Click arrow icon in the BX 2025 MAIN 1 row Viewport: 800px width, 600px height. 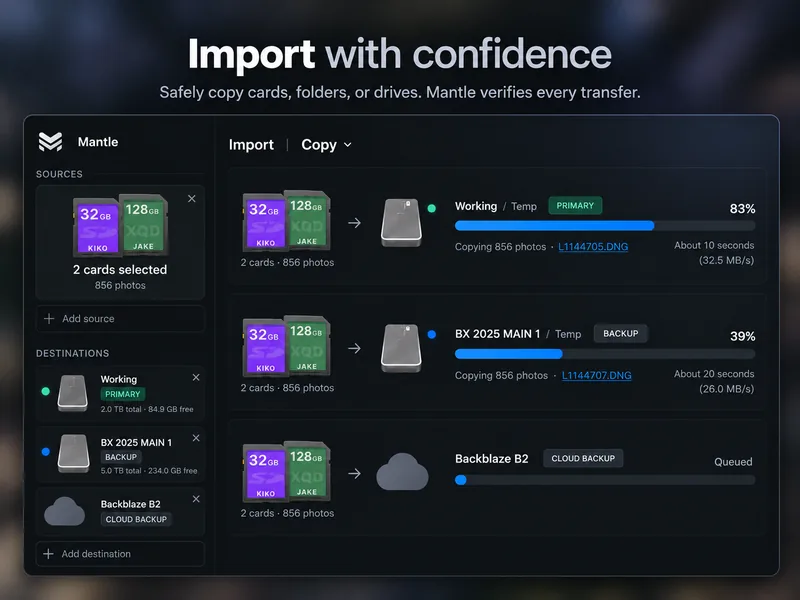[x=355, y=348]
